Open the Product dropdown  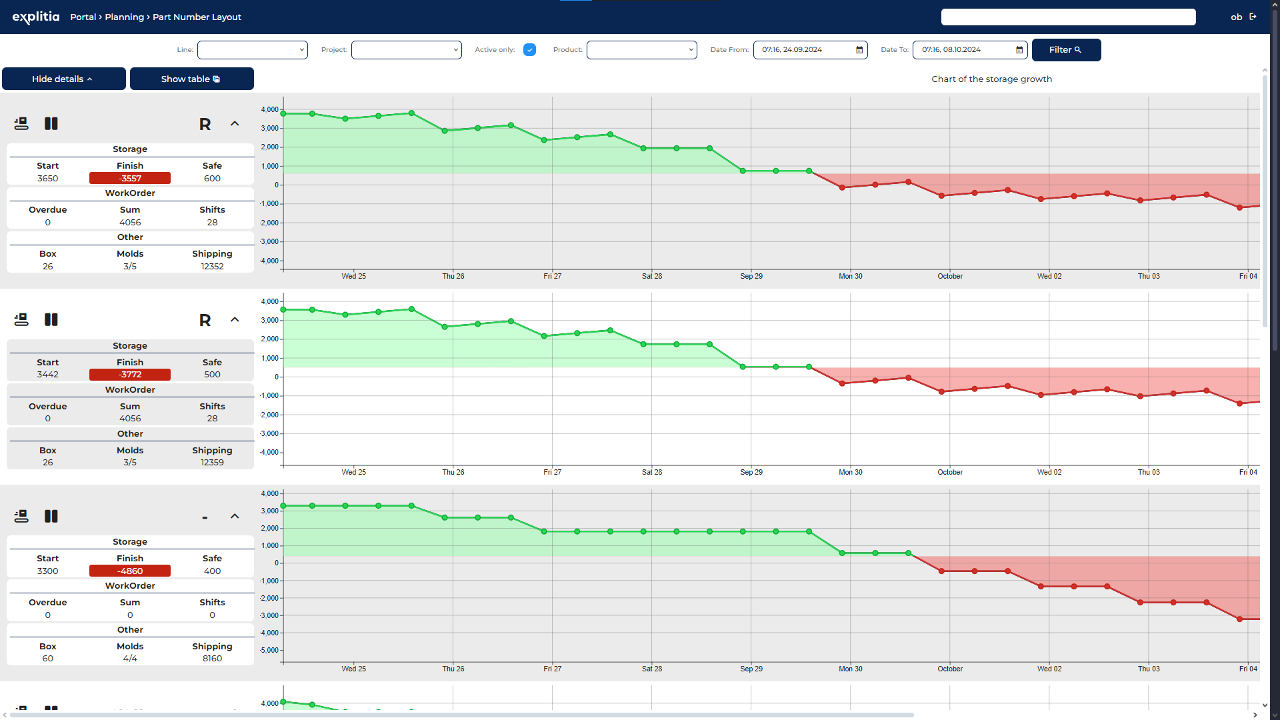click(x=641, y=49)
